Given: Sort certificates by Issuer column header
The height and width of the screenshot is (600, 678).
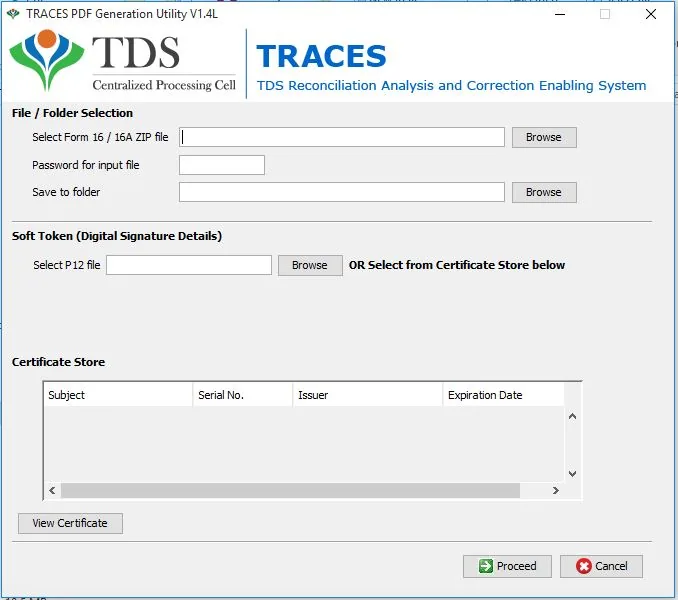Looking at the screenshot, I should [x=368, y=395].
